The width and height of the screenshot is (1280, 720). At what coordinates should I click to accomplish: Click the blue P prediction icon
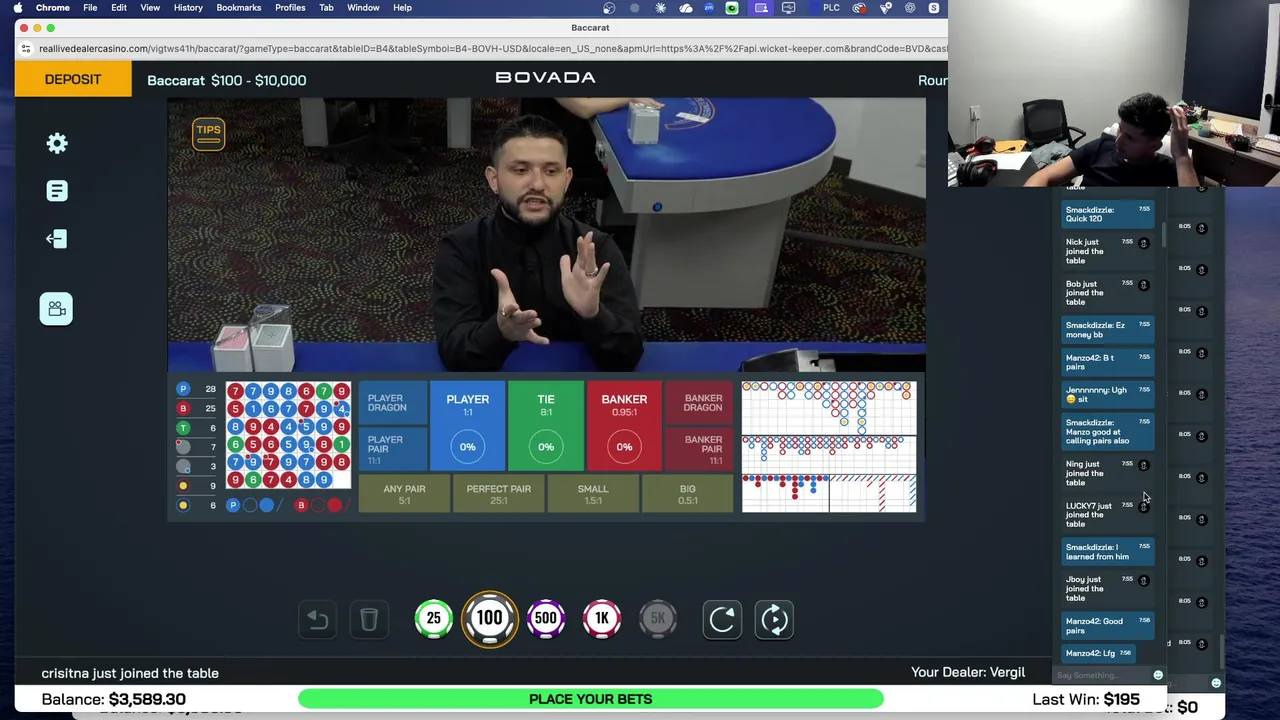pos(233,505)
